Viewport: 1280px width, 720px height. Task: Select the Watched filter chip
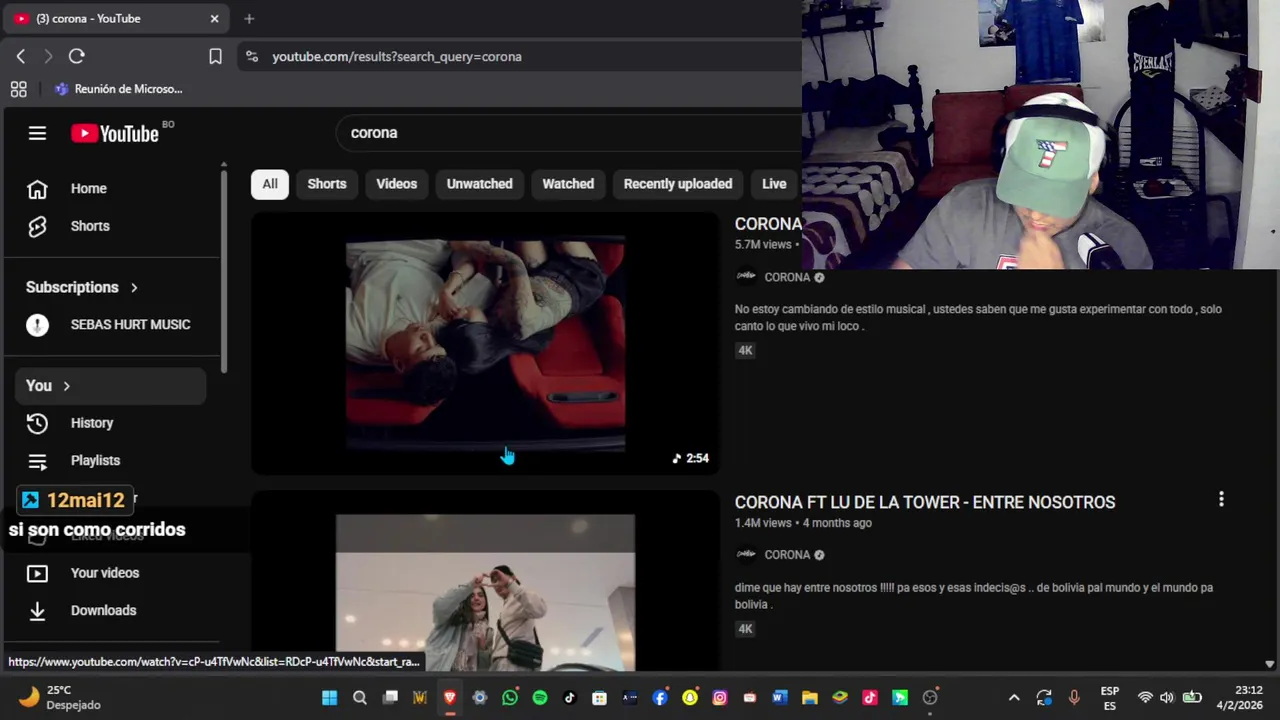tap(568, 184)
